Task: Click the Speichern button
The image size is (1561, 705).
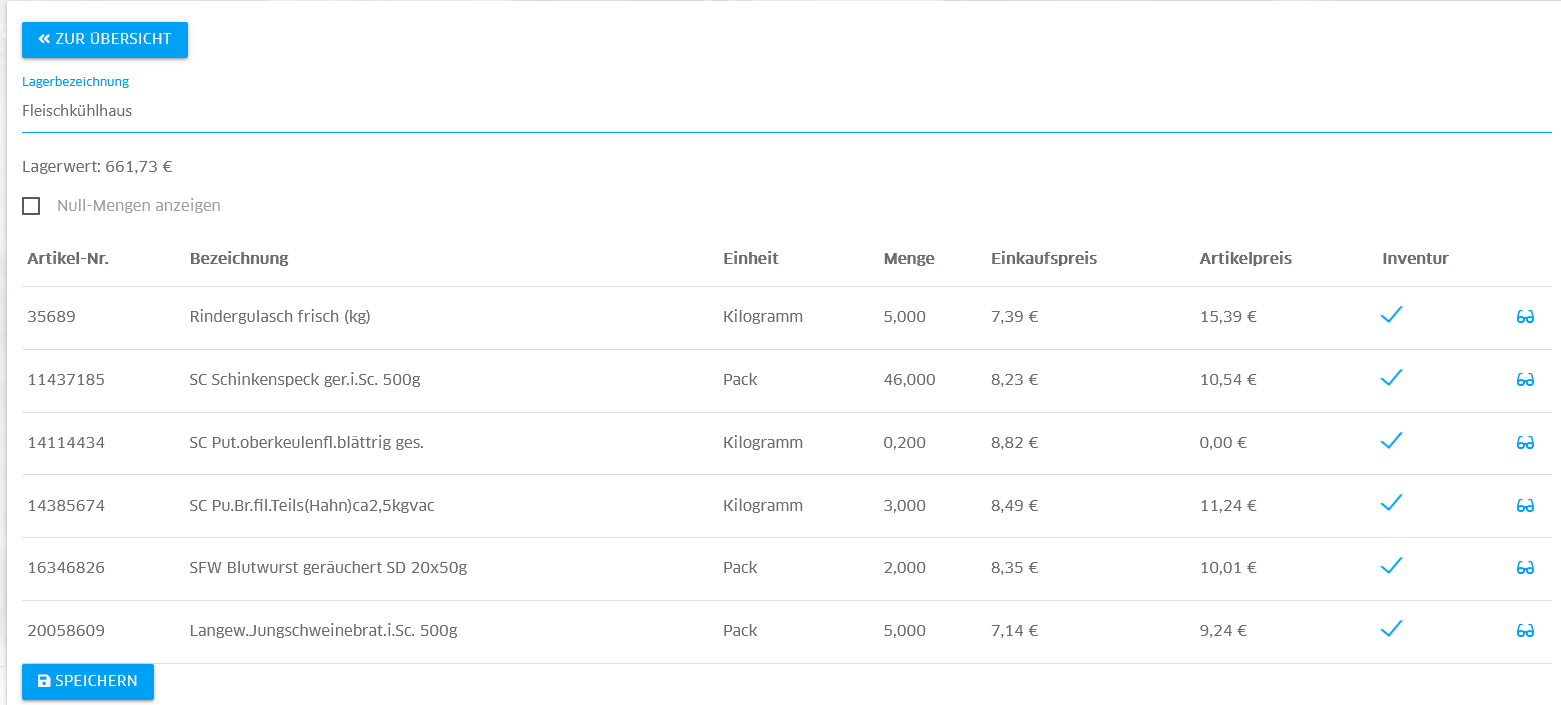Action: pos(88,681)
